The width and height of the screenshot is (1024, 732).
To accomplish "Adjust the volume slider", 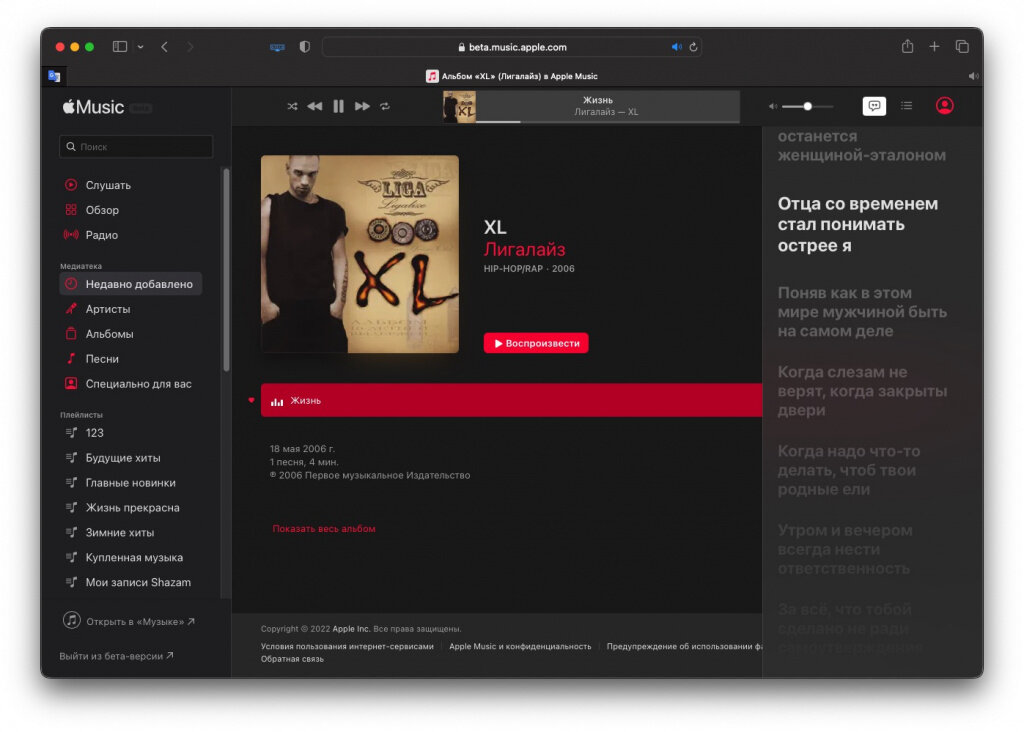I will click(x=806, y=106).
